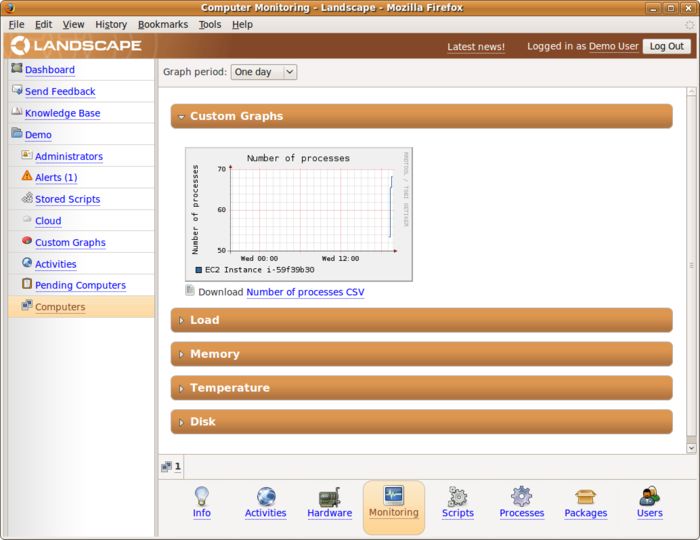Click the Custom Graphs sidebar icon

[27, 241]
